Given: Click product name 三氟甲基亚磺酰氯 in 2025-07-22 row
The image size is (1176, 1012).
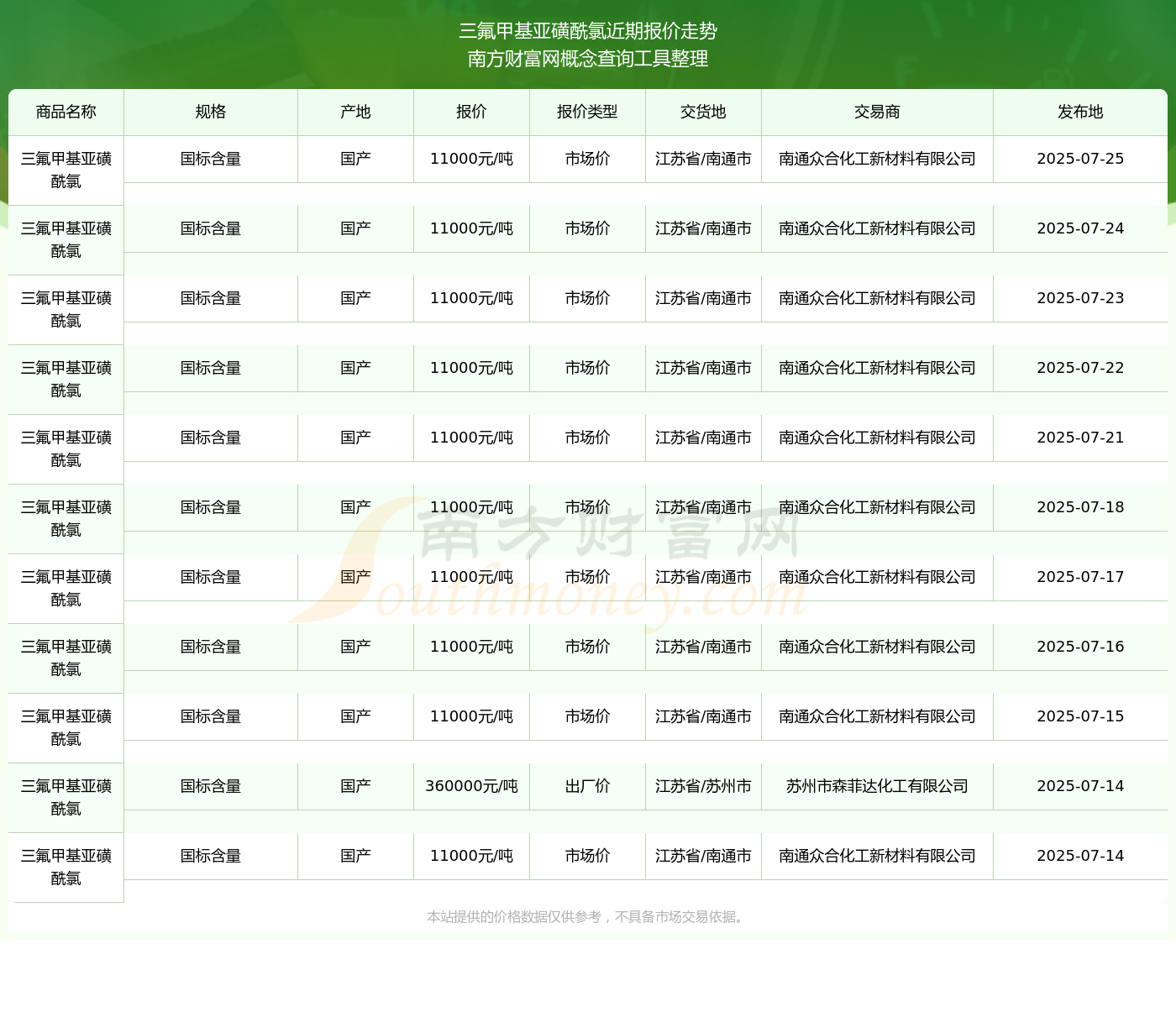Looking at the screenshot, I should coord(66,379).
